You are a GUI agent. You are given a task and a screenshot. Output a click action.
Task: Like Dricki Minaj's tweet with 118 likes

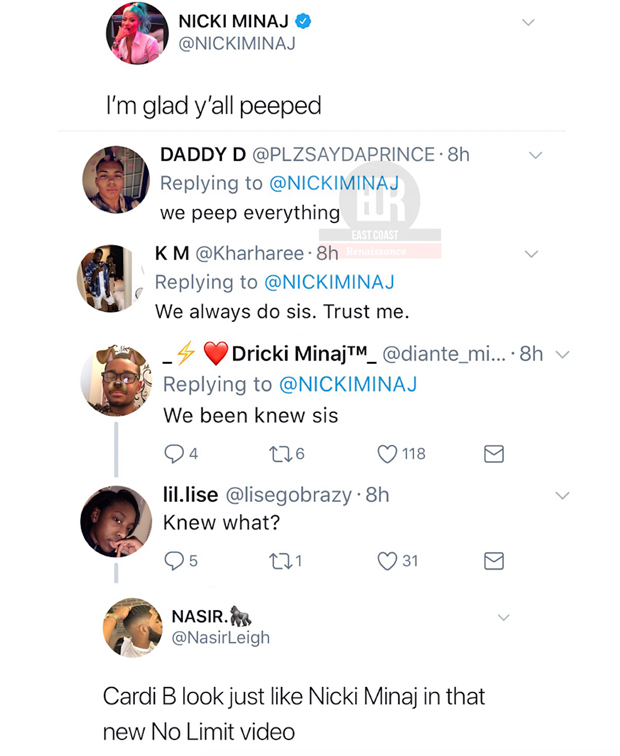click(x=388, y=454)
